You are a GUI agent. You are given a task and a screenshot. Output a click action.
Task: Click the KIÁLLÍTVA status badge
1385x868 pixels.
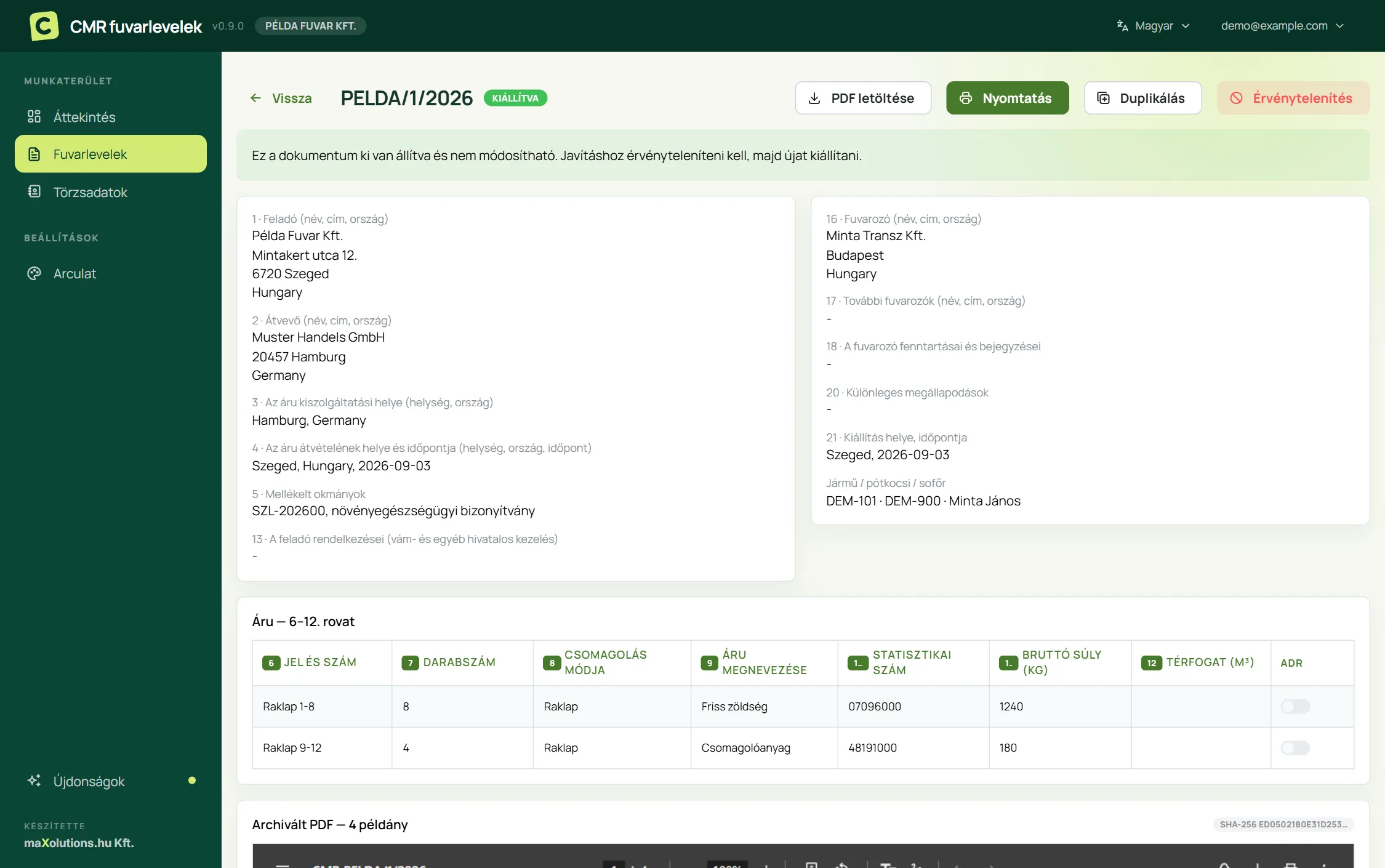(x=515, y=98)
